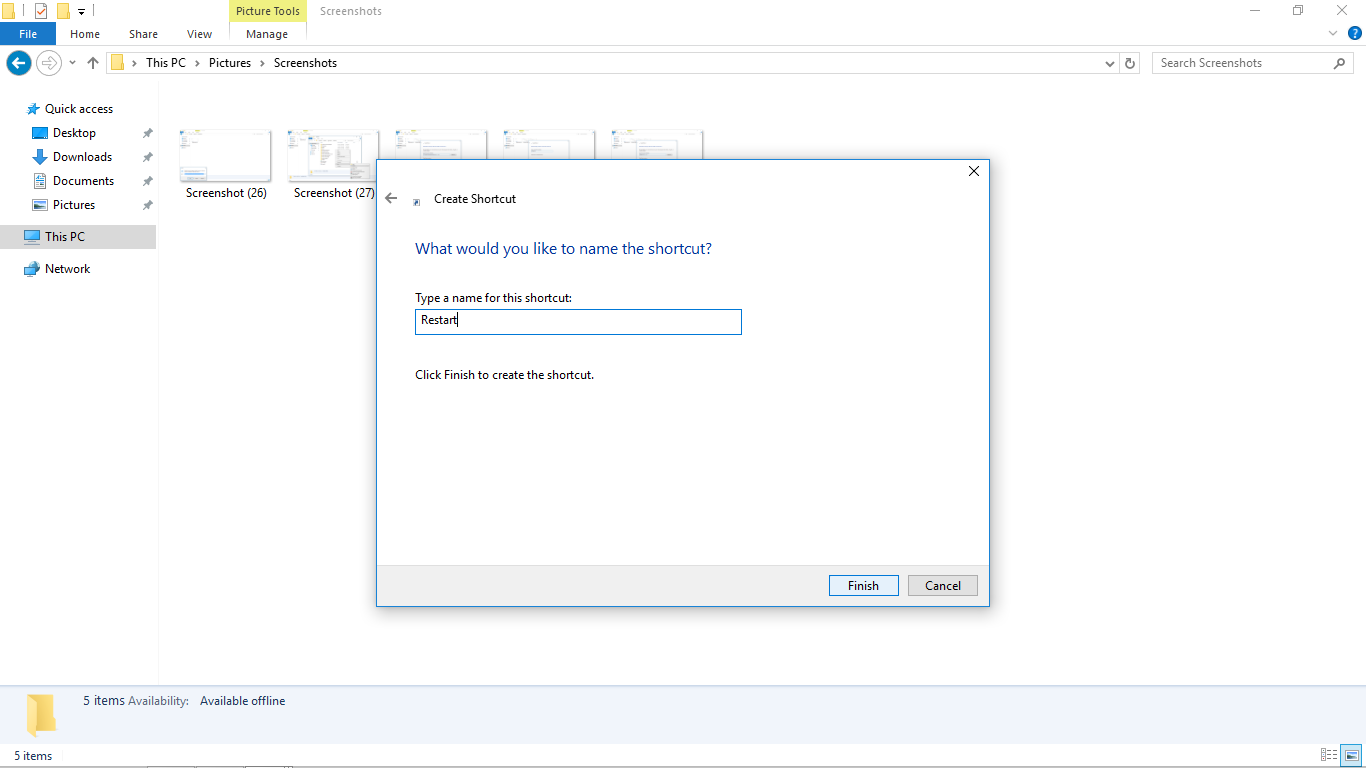Switch to the View ribbon tab
Image resolution: width=1366 pixels, height=768 pixels.
[200, 34]
